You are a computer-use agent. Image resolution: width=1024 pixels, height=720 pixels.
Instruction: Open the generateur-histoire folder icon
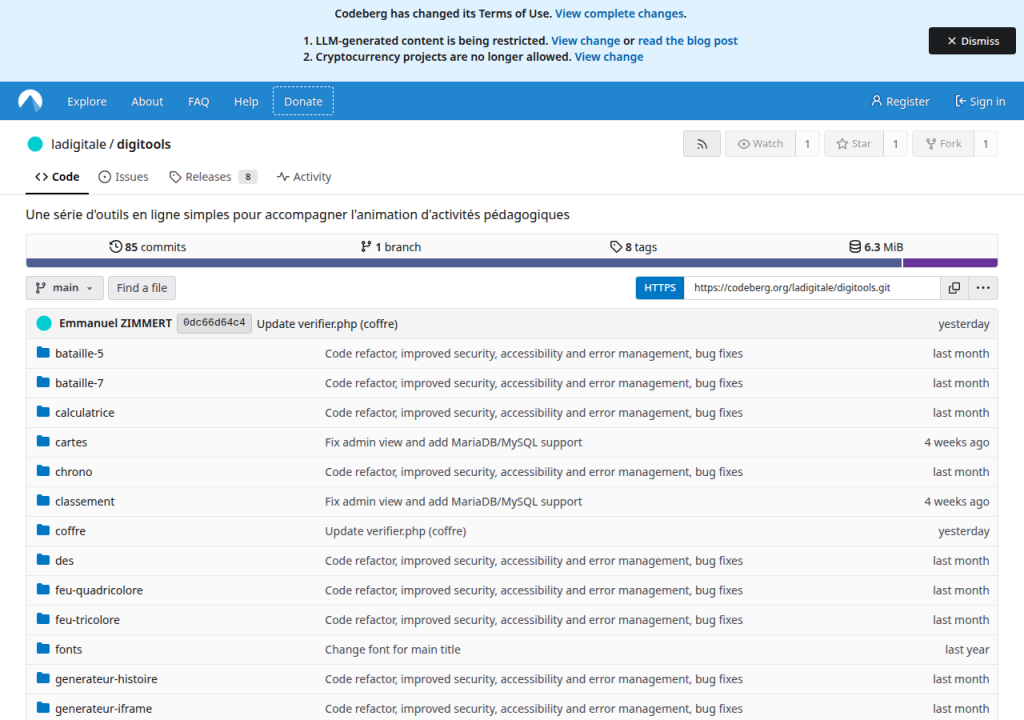43,678
